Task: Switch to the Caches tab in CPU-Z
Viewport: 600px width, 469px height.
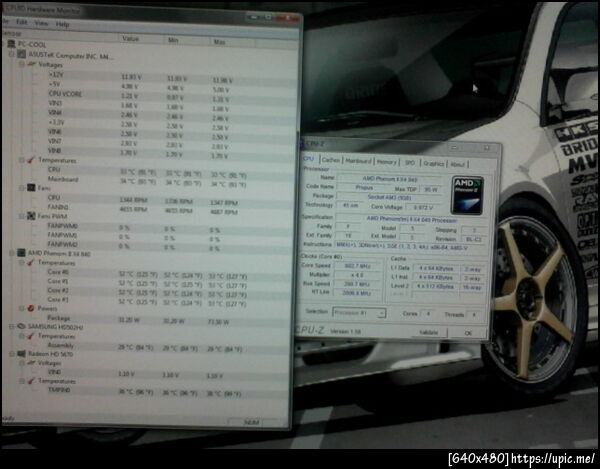Action: click(331, 160)
